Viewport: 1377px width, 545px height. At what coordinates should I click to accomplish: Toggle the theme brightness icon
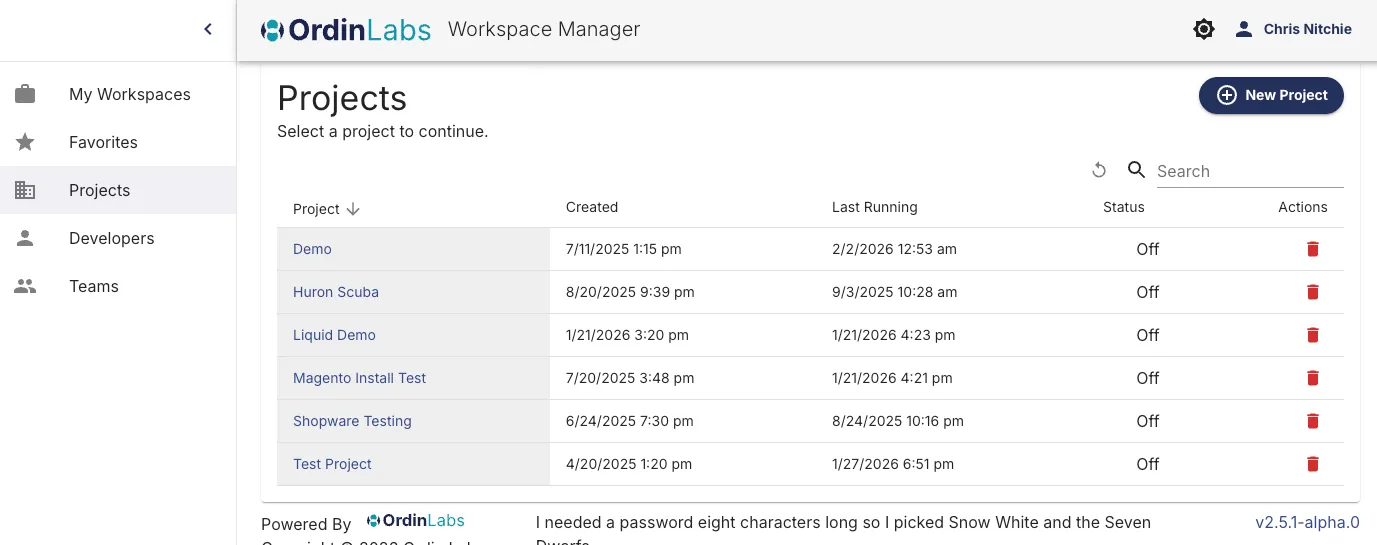[1204, 30]
